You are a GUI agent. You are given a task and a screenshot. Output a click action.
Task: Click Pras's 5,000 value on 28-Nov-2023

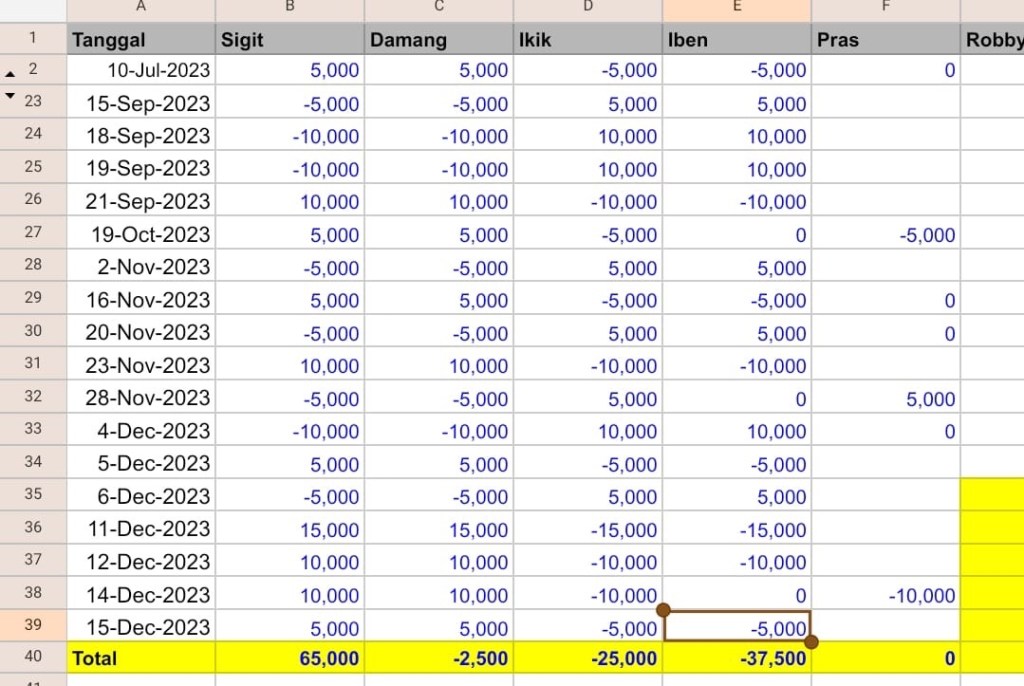(x=886, y=399)
